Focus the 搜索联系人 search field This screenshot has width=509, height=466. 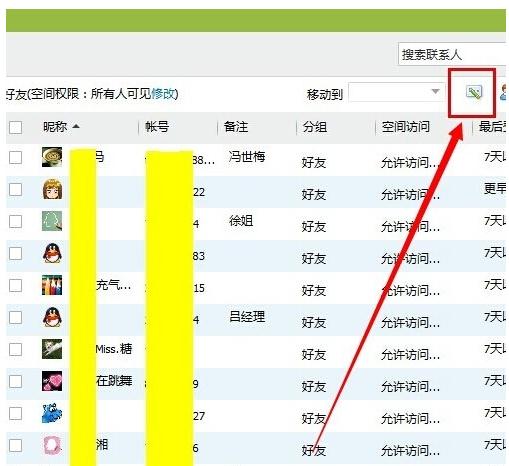tap(452, 54)
